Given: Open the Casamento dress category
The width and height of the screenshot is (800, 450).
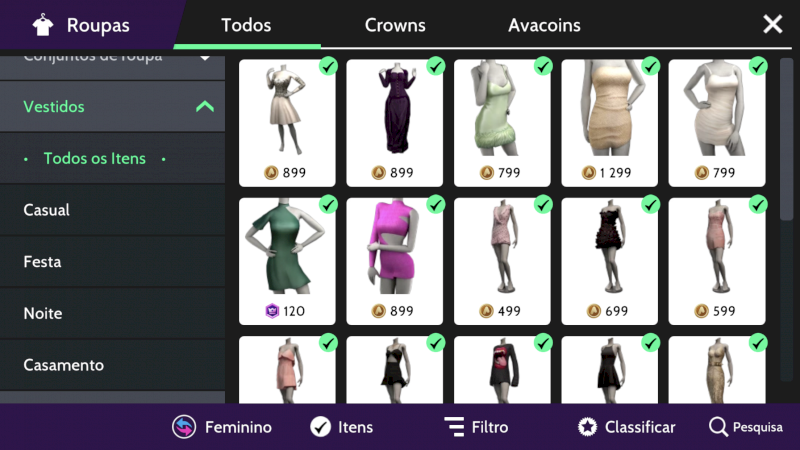Looking at the screenshot, I should 112,365.
